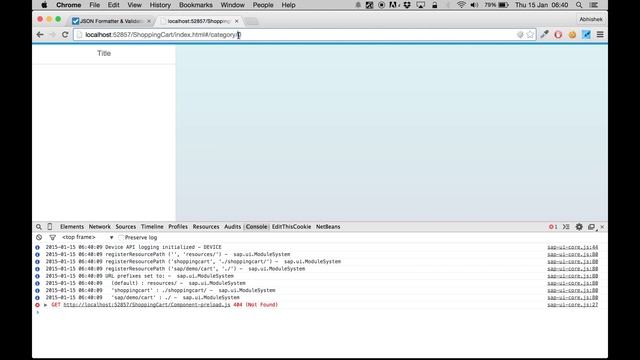
Task: Switch to the Resources panel
Action: pyautogui.click(x=206, y=227)
